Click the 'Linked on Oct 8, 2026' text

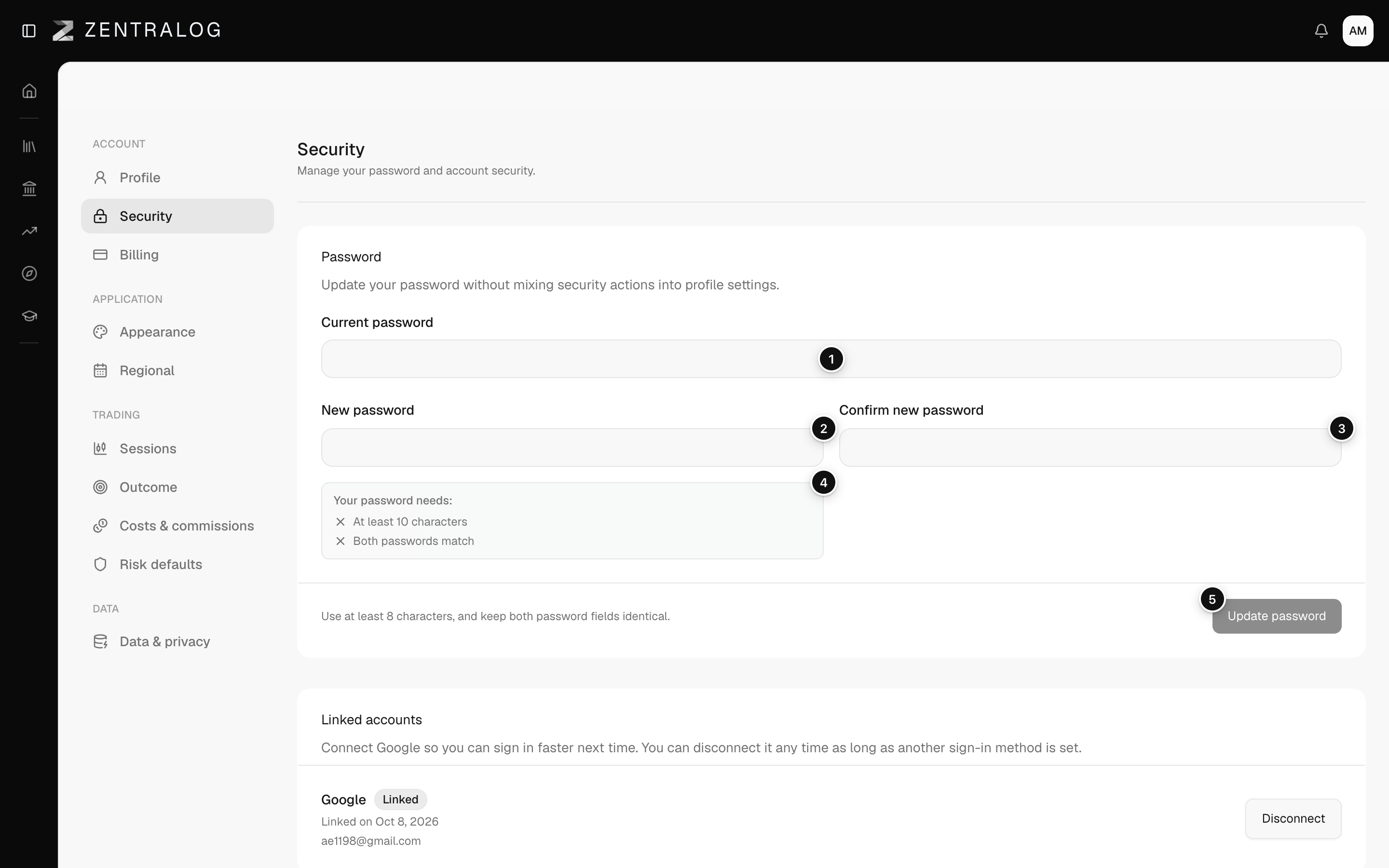coord(380,822)
